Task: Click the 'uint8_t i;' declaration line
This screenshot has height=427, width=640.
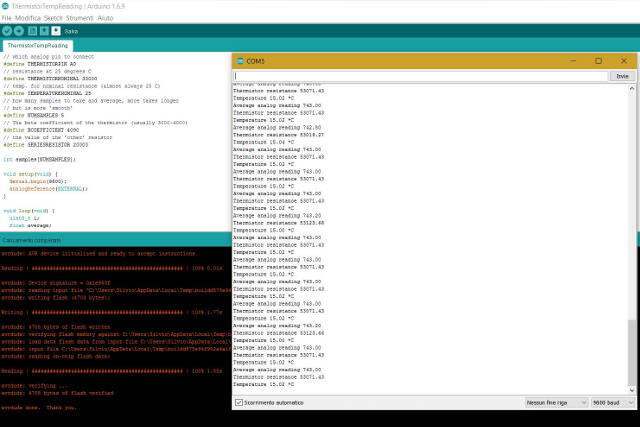Action: (x=24, y=218)
